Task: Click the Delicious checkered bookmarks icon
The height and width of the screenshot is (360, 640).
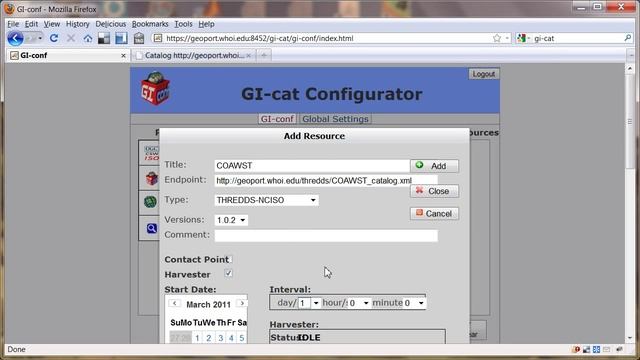Action: coord(104,38)
